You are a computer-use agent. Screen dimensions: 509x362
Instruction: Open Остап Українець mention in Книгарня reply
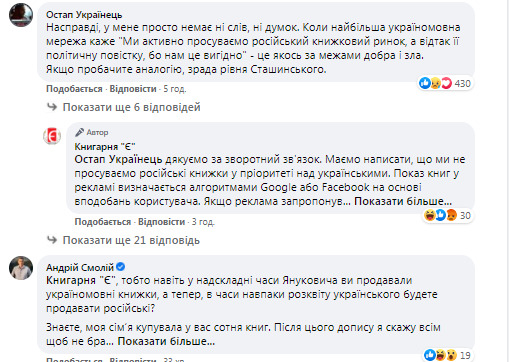(x=118, y=159)
